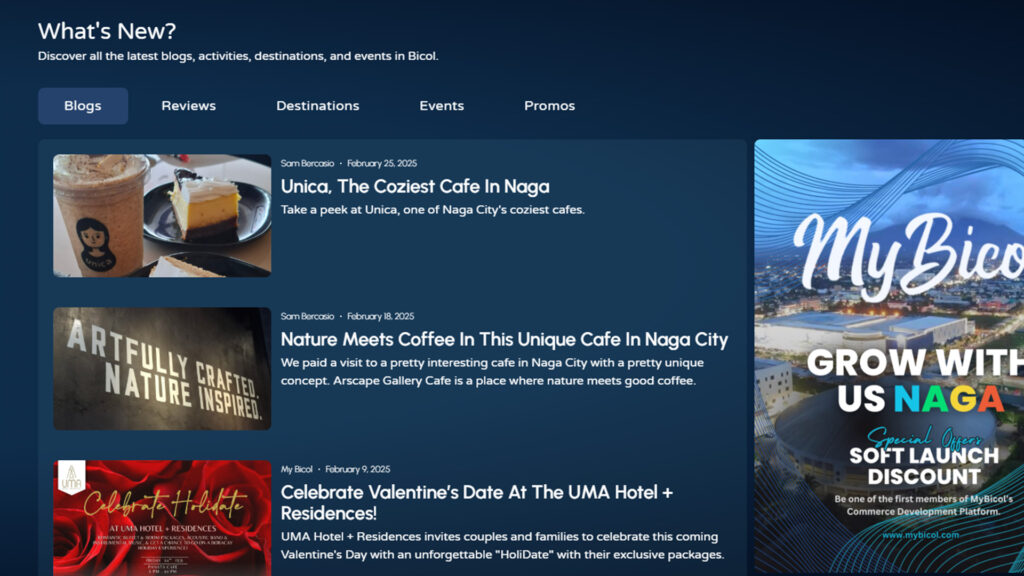Click the "February 18, 2025" post date

(381, 316)
